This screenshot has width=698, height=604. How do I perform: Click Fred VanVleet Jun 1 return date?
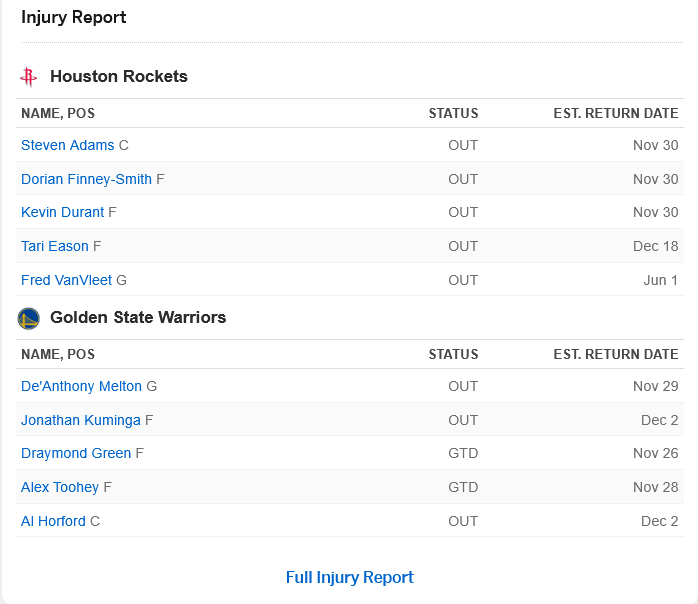coord(661,280)
